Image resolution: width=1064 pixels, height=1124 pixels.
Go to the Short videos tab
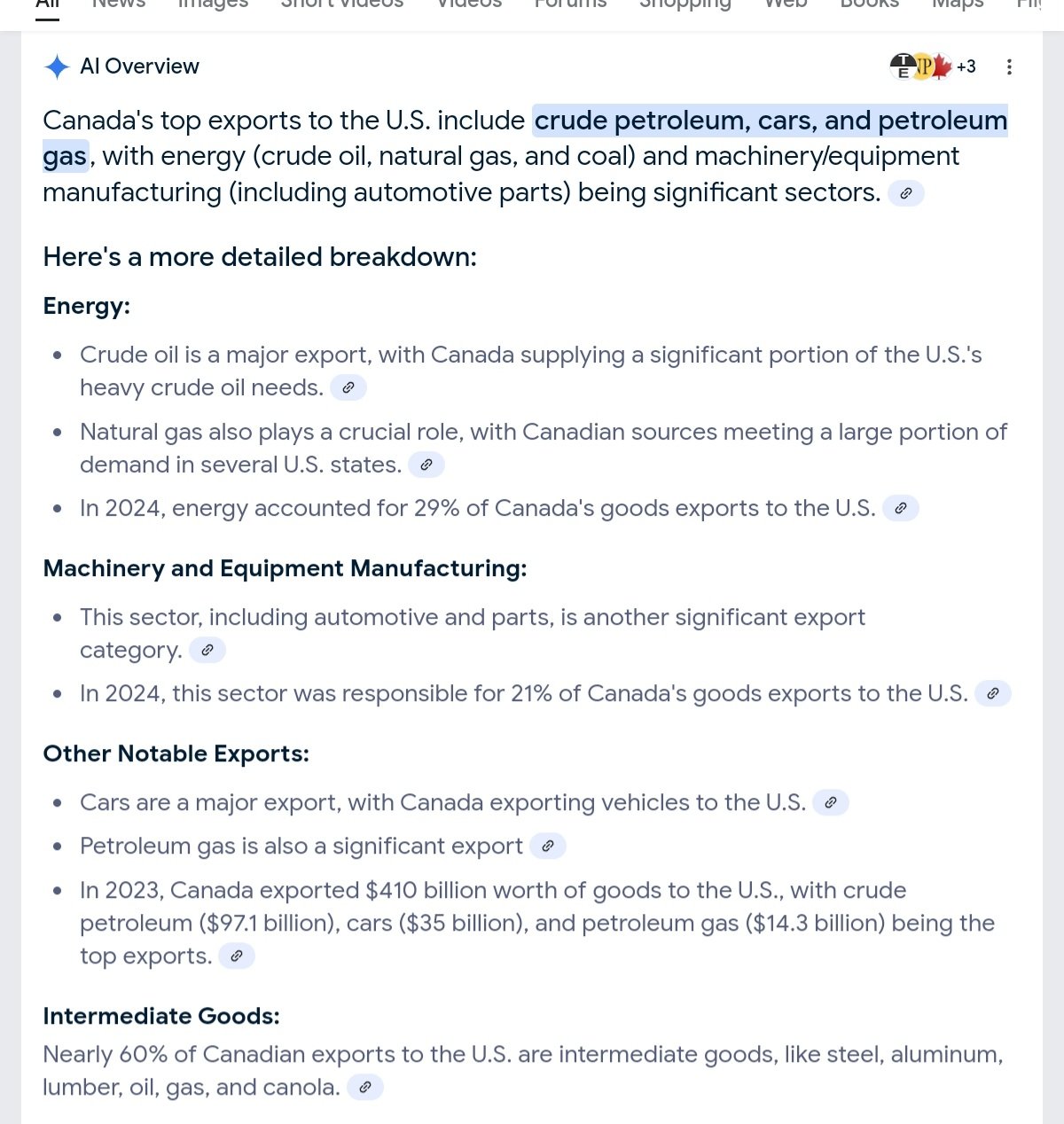pyautogui.click(x=341, y=4)
